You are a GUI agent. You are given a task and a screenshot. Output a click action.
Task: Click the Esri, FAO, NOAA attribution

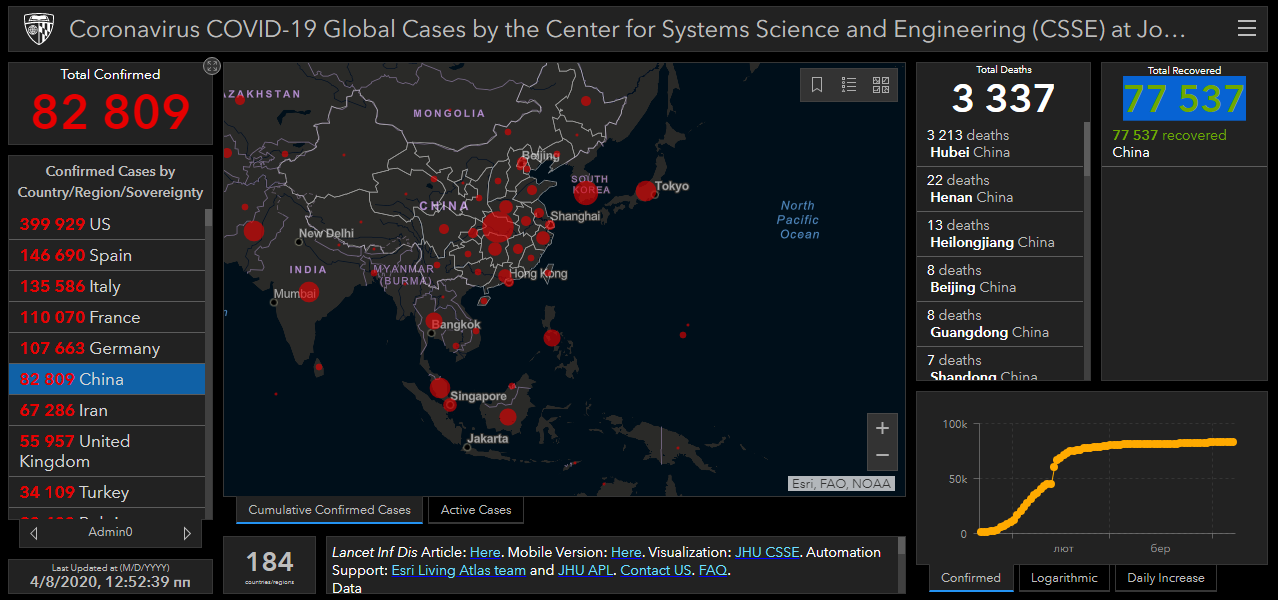[841, 484]
